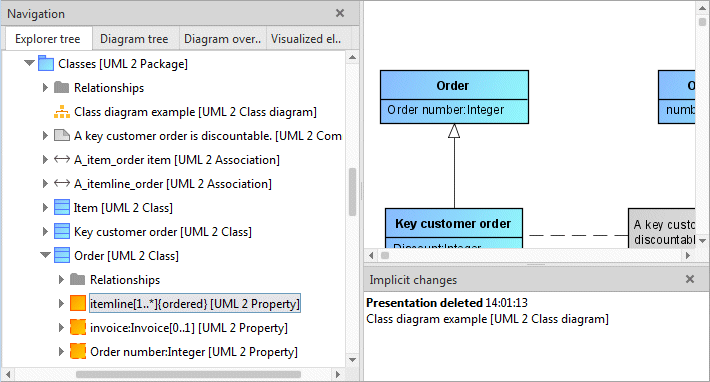
Task: Select Order [UML 2 Class] tree row
Action: click(x=126, y=256)
